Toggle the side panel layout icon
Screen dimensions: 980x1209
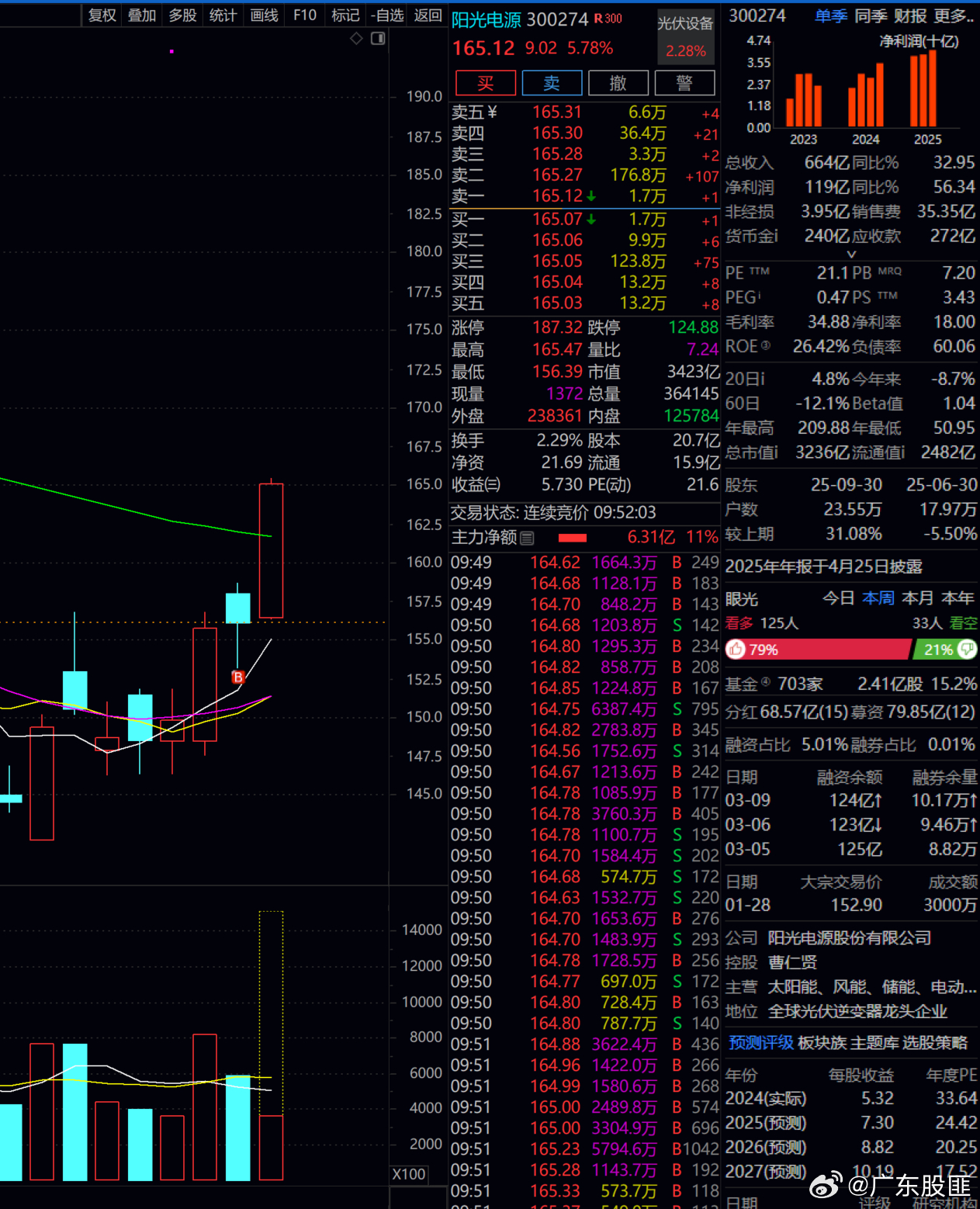click(x=378, y=38)
